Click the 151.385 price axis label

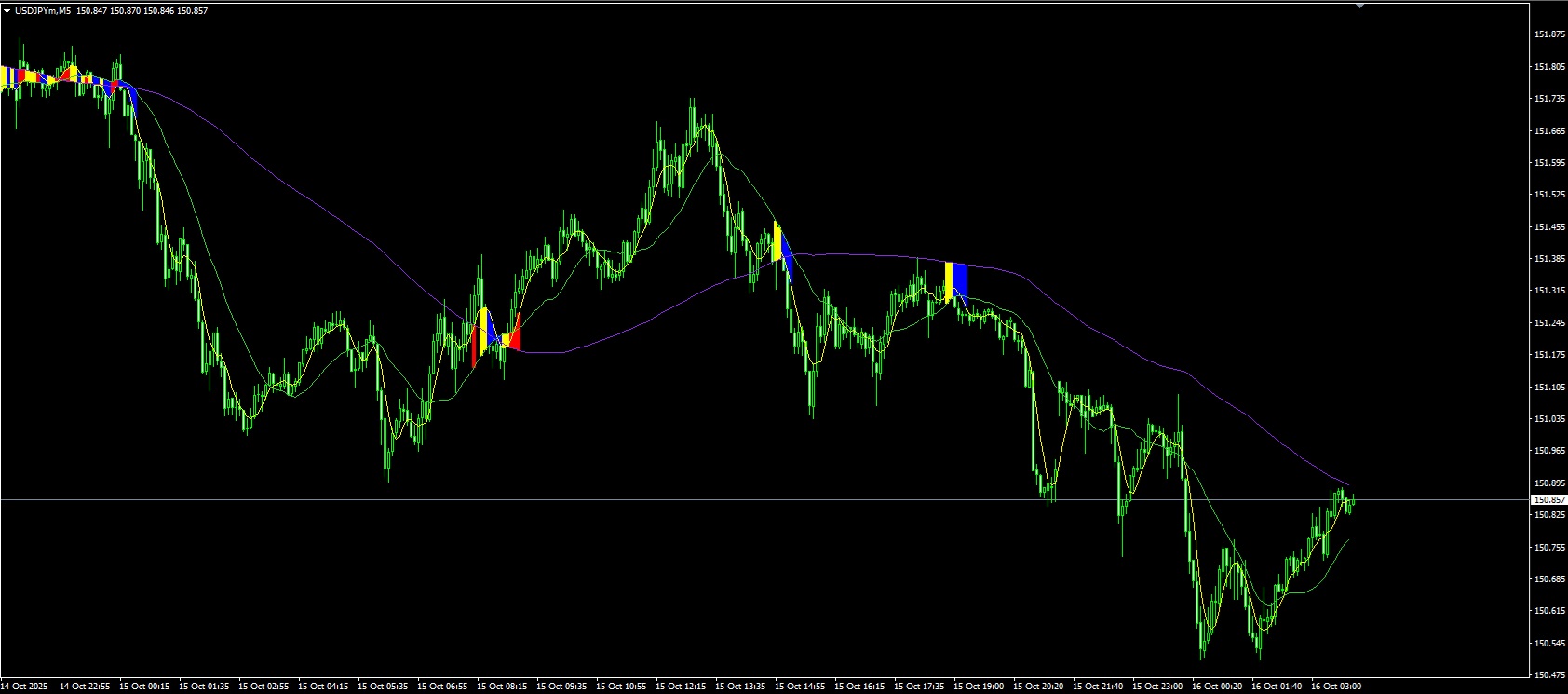pyautogui.click(x=1547, y=259)
